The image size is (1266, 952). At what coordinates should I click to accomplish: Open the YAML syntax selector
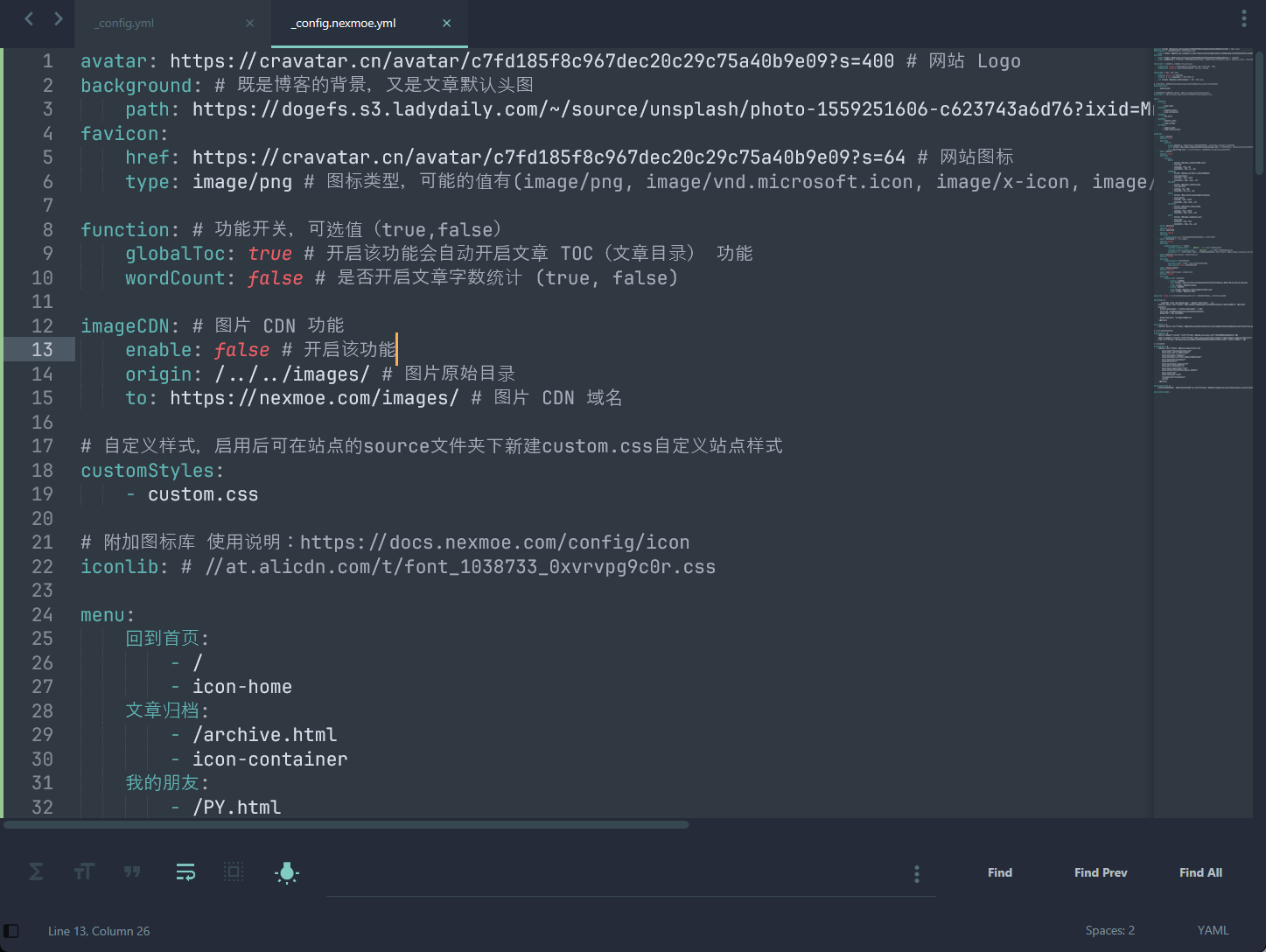[1213, 930]
